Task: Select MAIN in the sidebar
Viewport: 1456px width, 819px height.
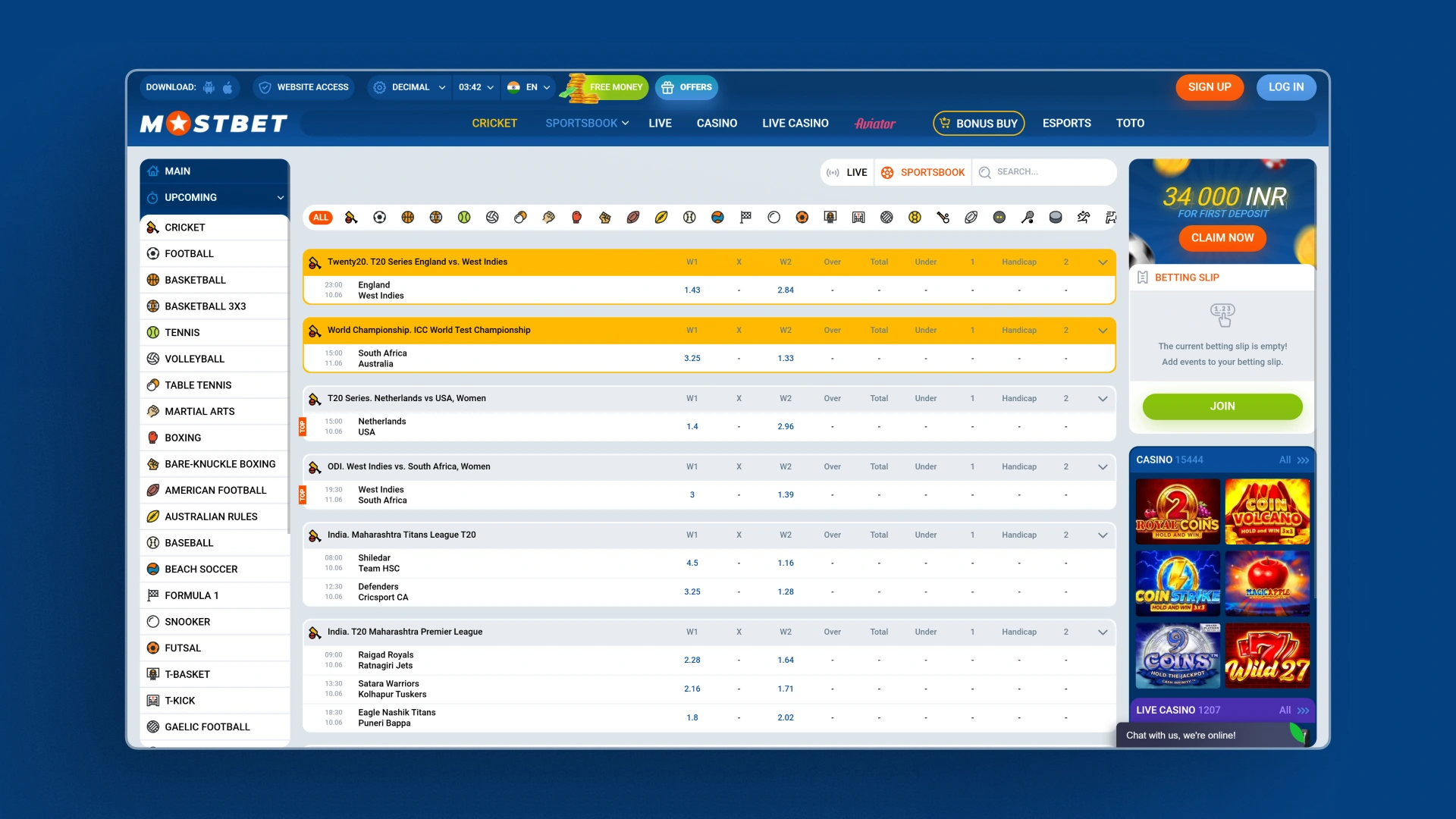Action: pyautogui.click(x=215, y=171)
